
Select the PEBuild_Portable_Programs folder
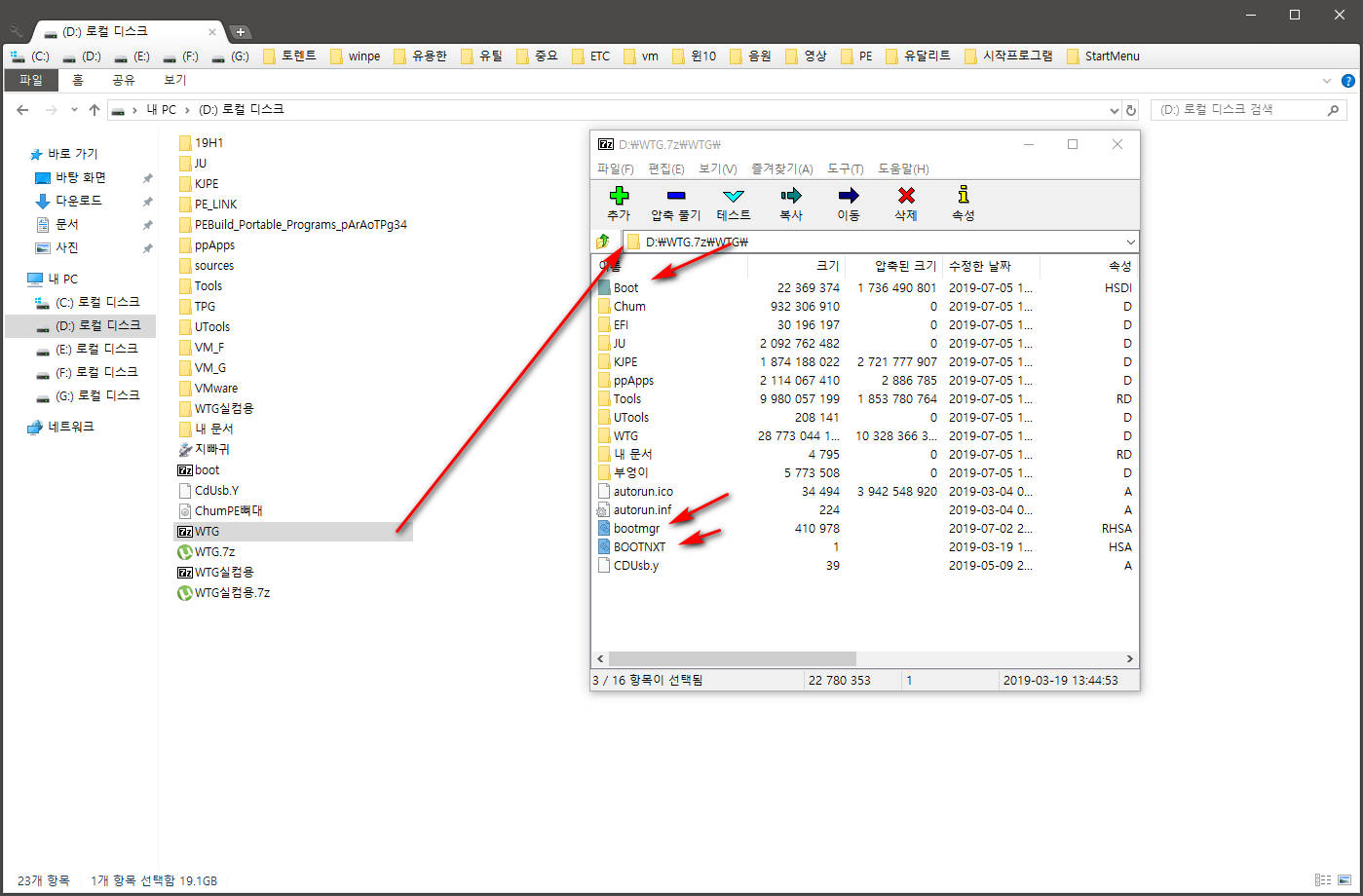(293, 225)
